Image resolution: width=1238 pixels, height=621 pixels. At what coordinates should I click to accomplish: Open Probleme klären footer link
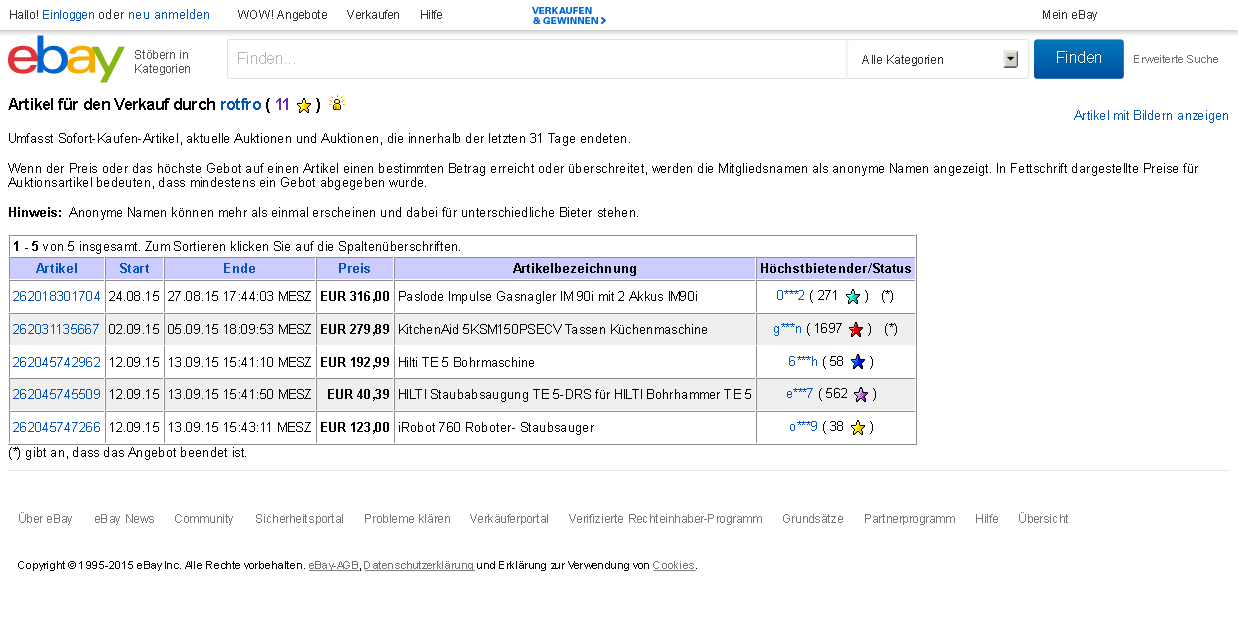click(x=407, y=519)
